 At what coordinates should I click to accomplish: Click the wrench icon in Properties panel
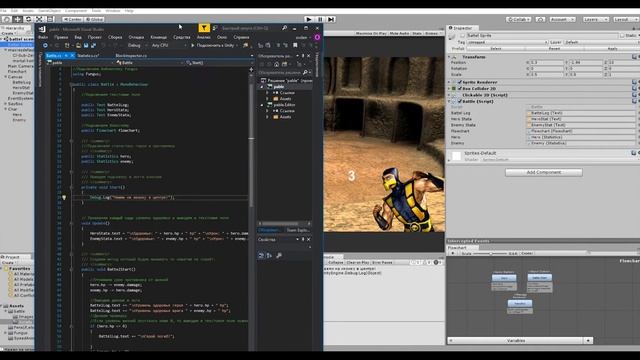coord(279,256)
